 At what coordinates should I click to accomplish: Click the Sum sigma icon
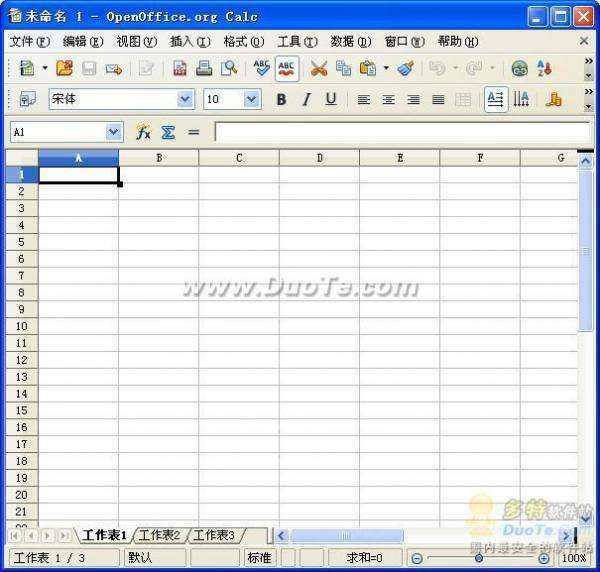tap(168, 132)
